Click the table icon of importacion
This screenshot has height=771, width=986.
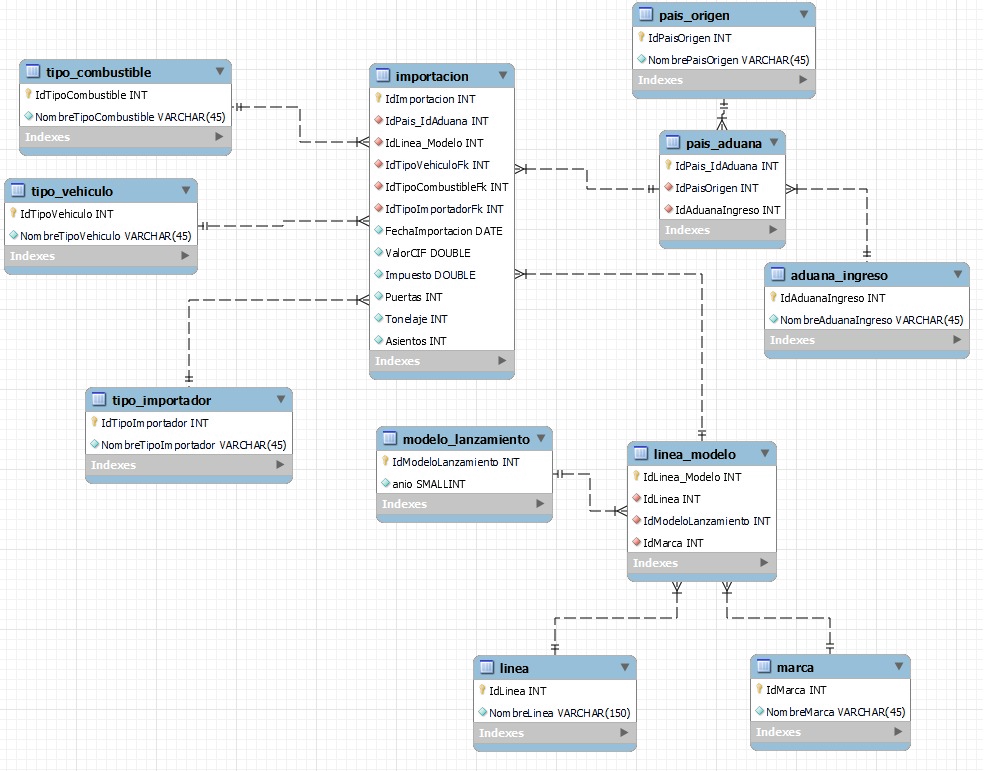click(x=382, y=76)
